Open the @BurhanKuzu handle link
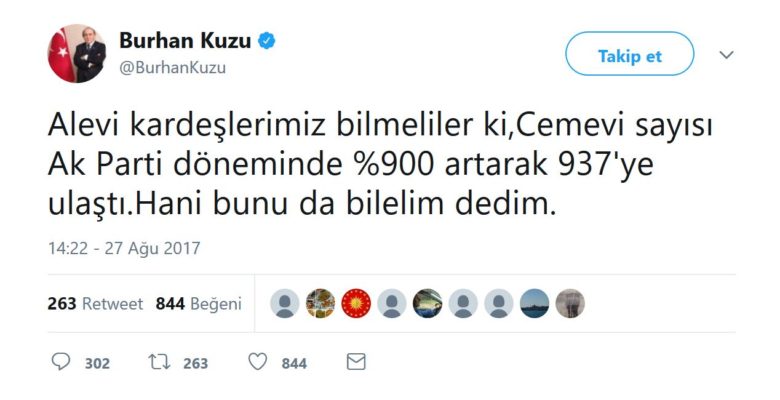Screen dimensions: 780x400 coord(172,68)
